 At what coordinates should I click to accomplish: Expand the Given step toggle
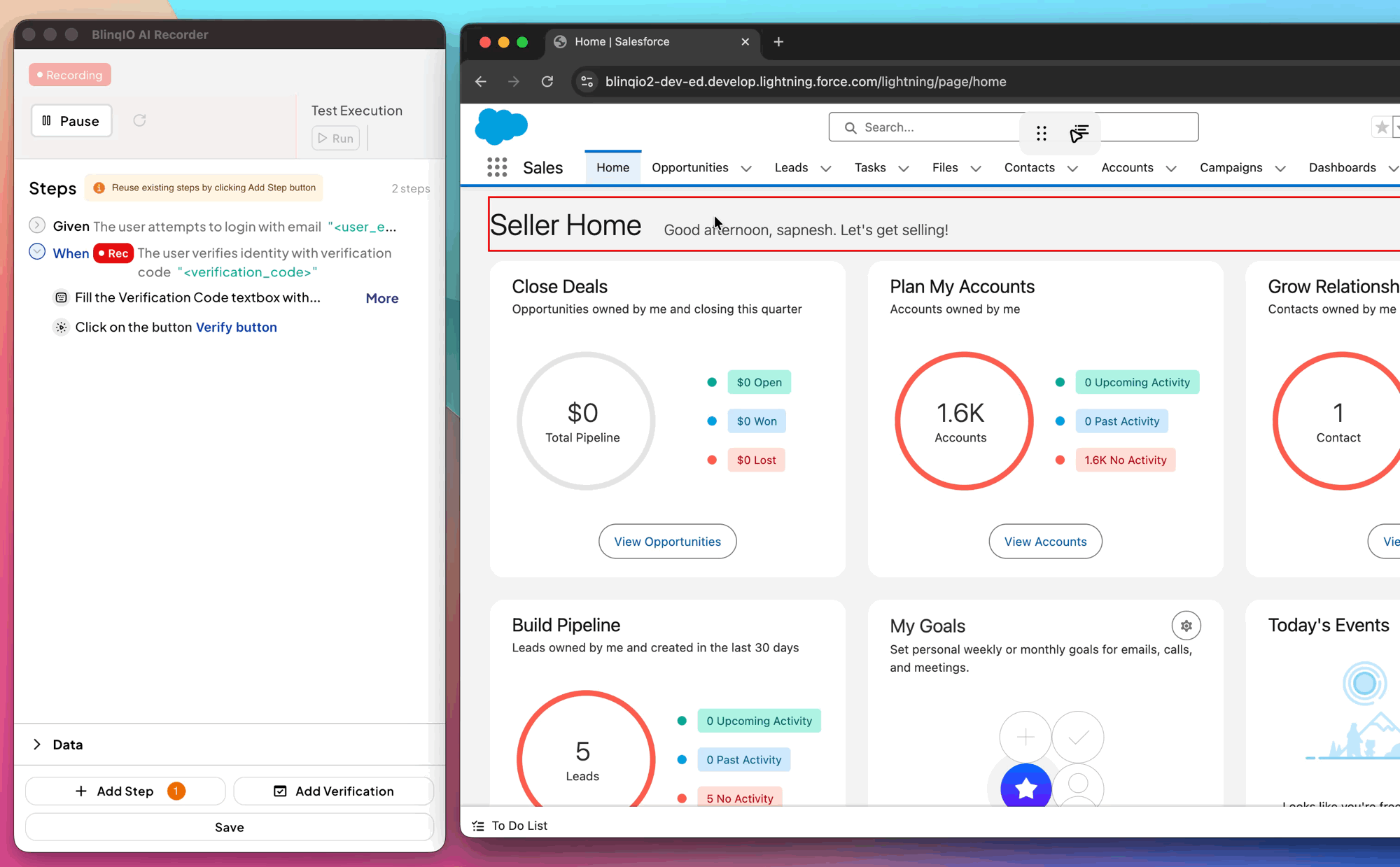coord(37,225)
